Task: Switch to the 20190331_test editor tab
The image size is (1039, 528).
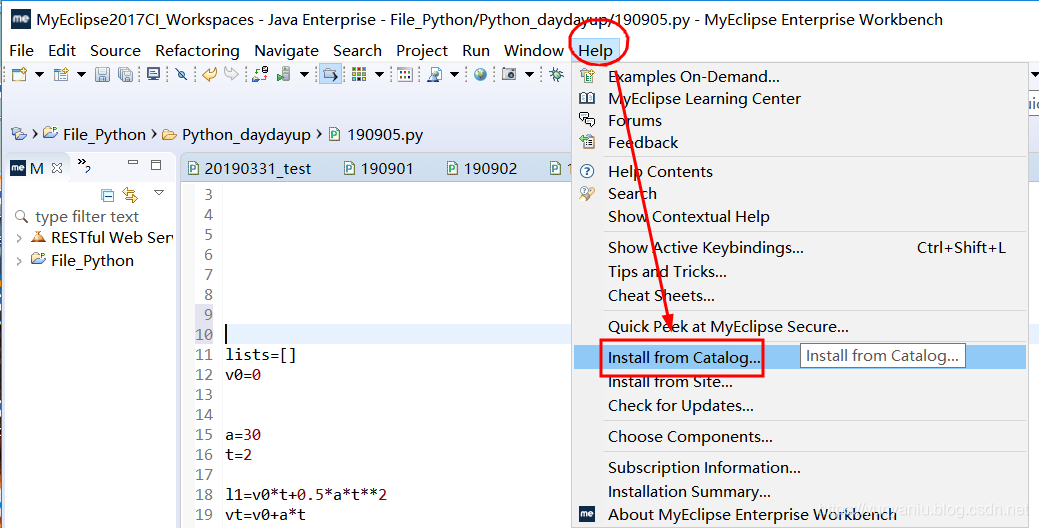Action: pyautogui.click(x=250, y=169)
